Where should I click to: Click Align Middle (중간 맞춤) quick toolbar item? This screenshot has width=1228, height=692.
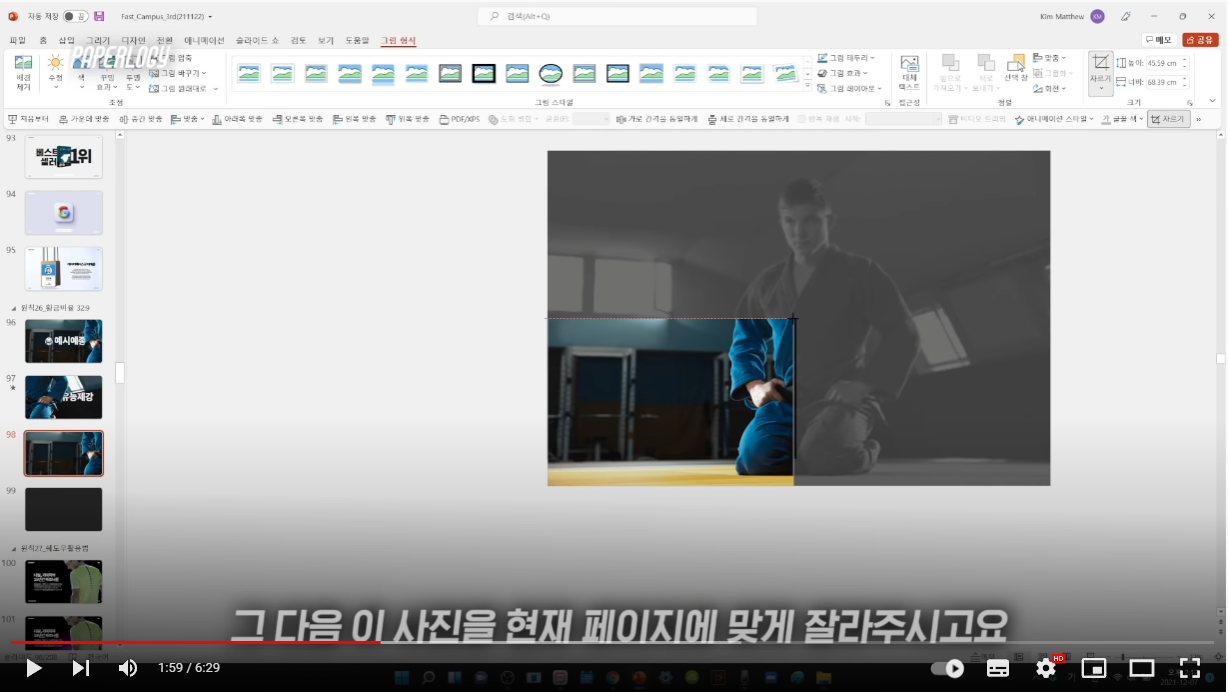coord(141,119)
